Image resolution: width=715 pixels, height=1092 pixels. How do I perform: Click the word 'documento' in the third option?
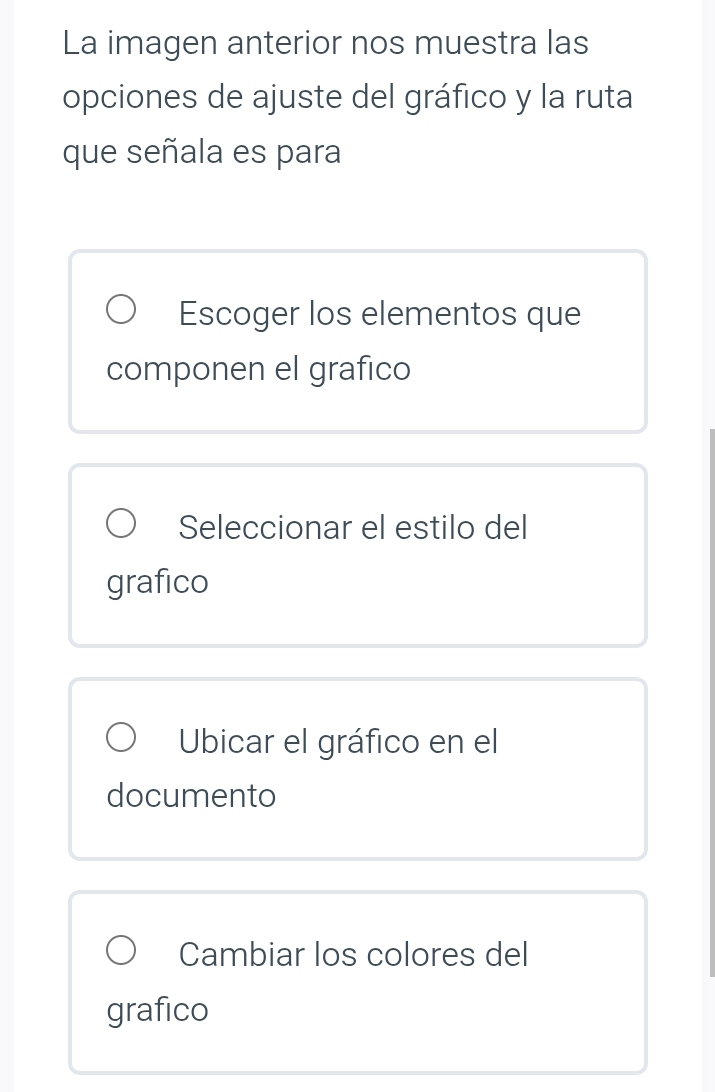[190, 795]
